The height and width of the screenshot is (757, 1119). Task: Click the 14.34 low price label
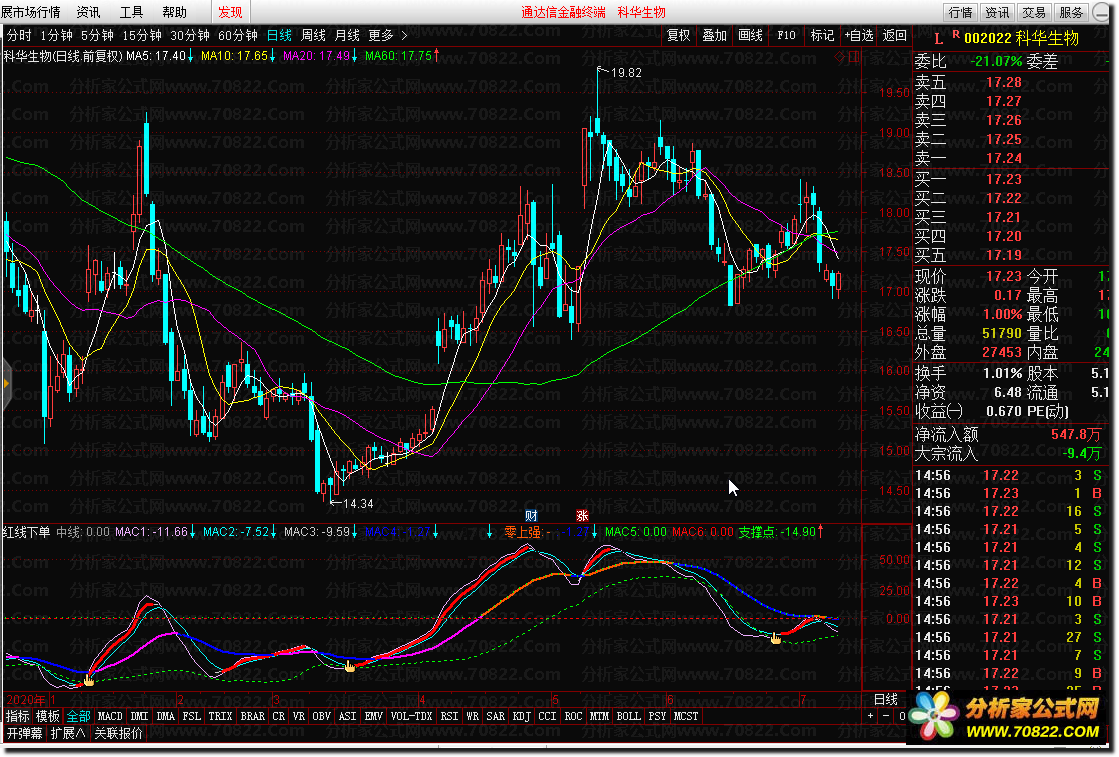coord(358,504)
